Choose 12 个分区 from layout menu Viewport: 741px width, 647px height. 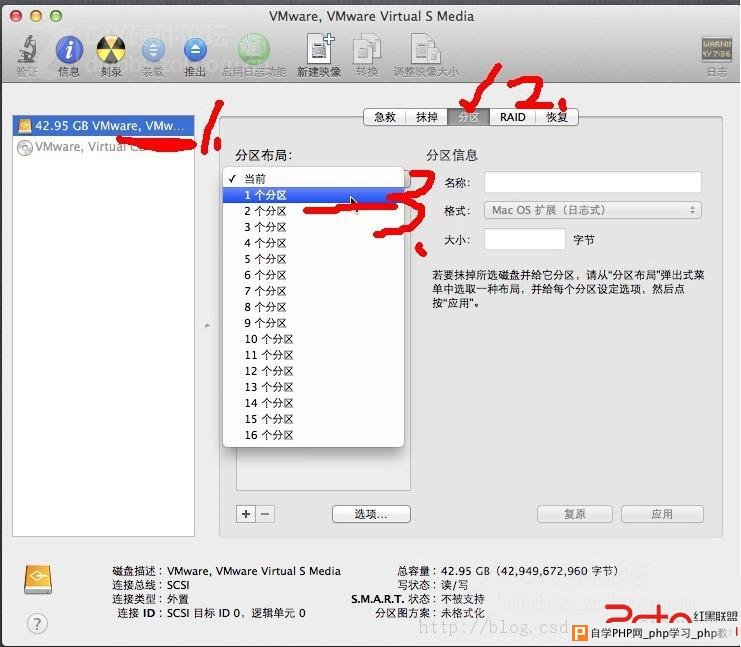click(x=313, y=371)
